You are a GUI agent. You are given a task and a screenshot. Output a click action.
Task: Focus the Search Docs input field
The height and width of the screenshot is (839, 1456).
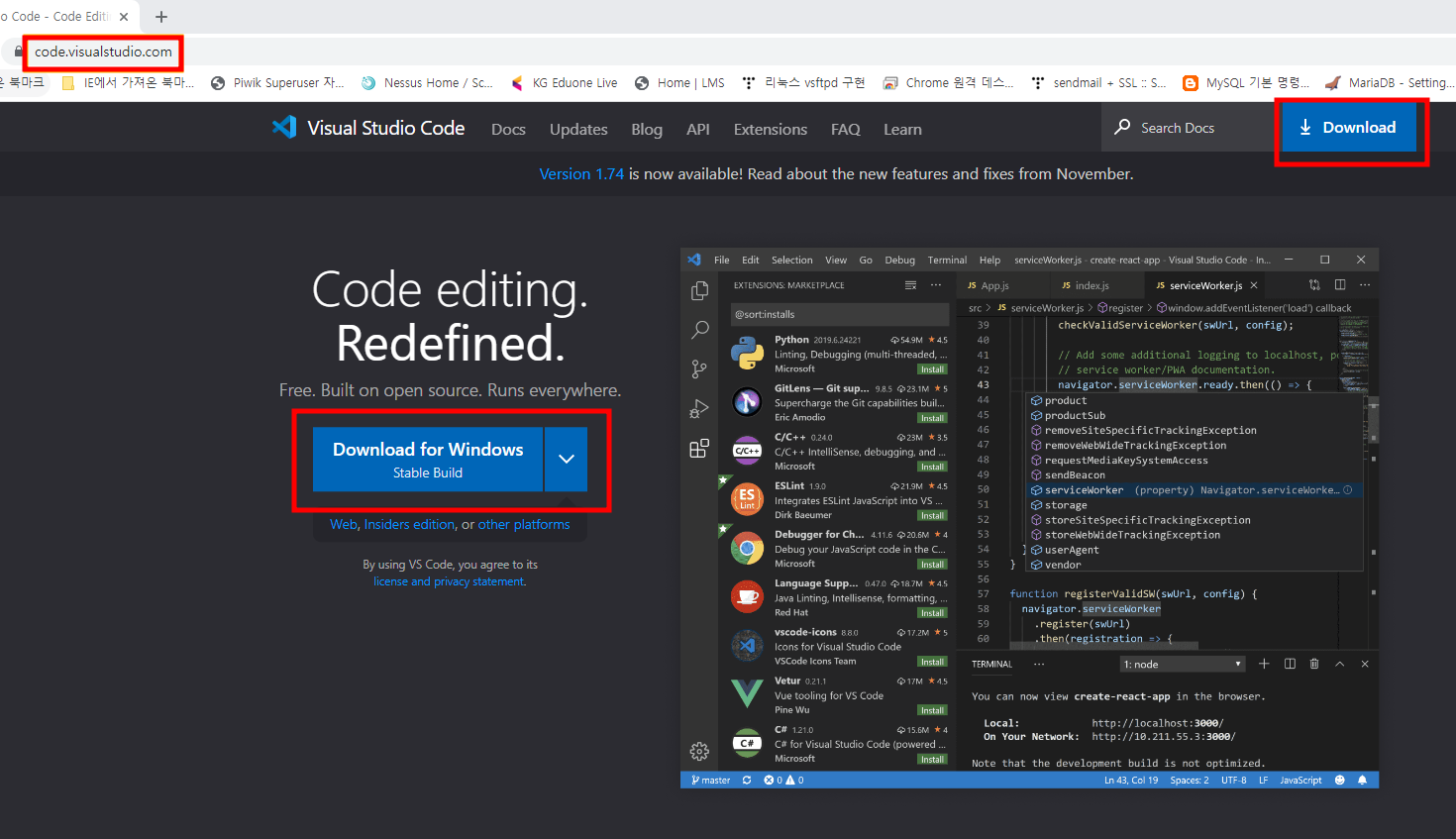[x=1189, y=127]
